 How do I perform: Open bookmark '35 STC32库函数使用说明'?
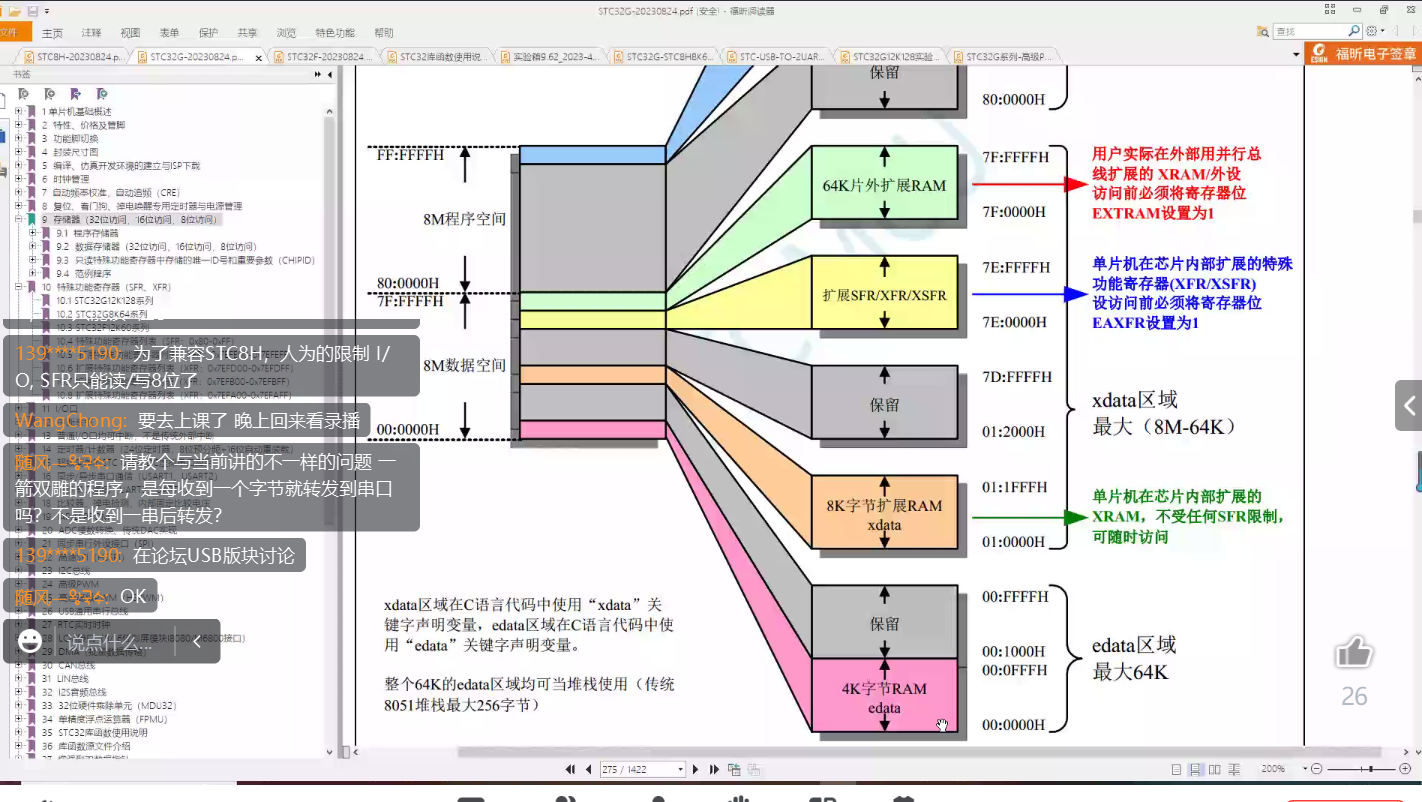(x=94, y=732)
